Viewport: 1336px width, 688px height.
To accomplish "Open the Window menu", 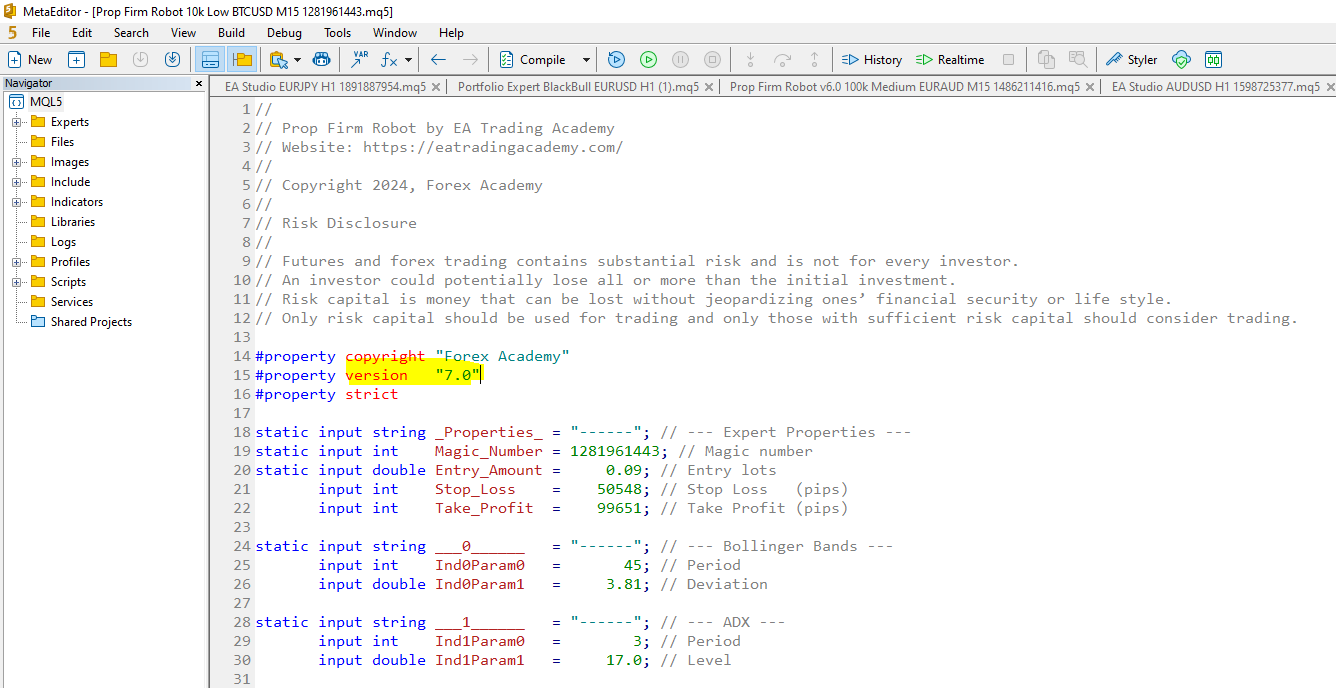I will tap(395, 33).
